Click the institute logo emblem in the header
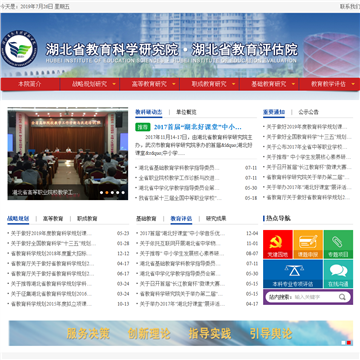The height and width of the screenshot is (360, 360). (19, 49)
